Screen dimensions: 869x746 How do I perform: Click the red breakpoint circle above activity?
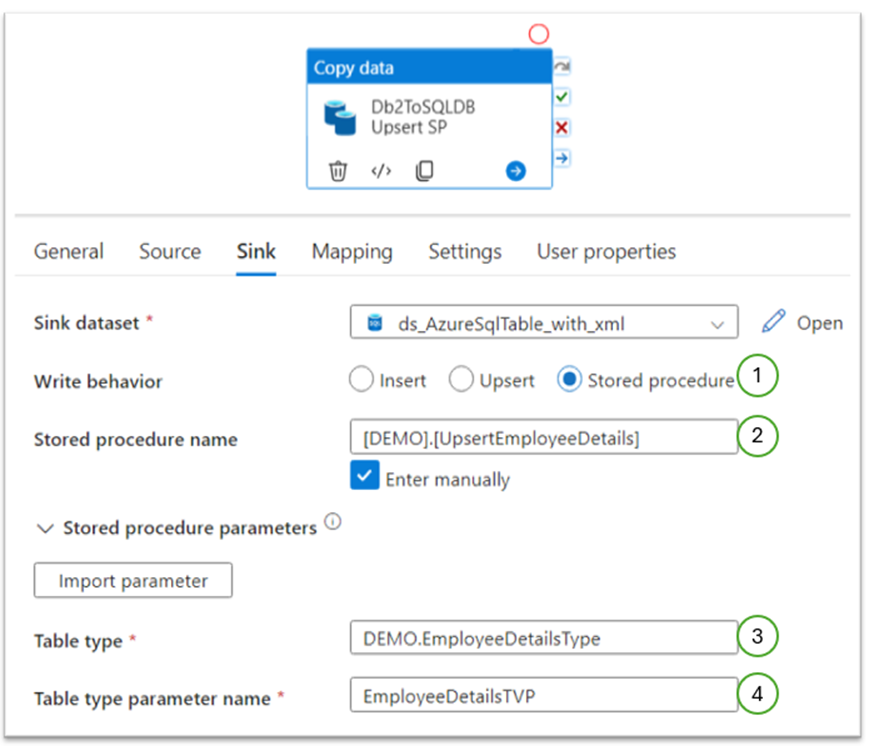pyautogui.click(x=538, y=34)
